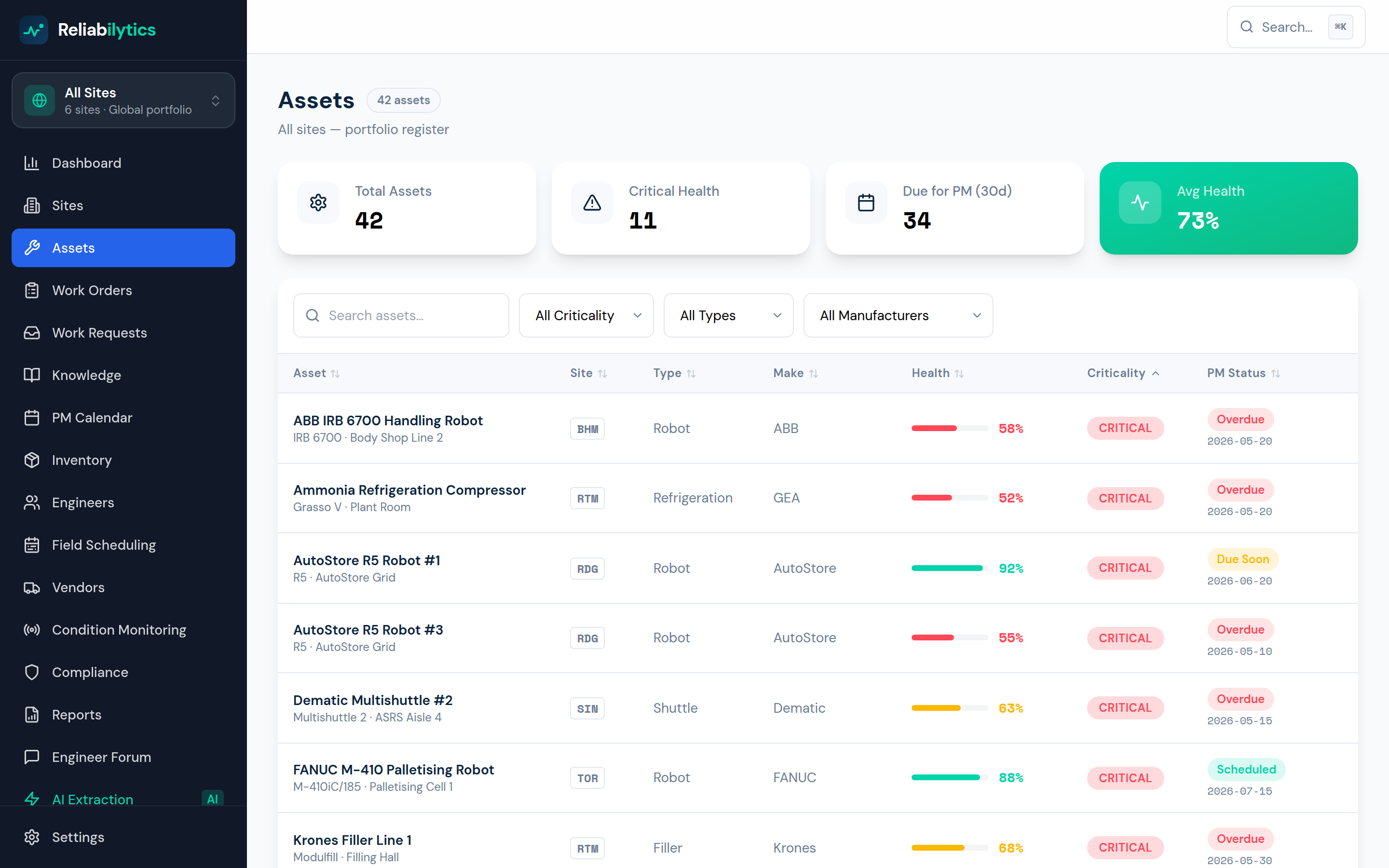Click the CRITICAL badge for AutoStore R5 Robot #3

tap(1125, 638)
